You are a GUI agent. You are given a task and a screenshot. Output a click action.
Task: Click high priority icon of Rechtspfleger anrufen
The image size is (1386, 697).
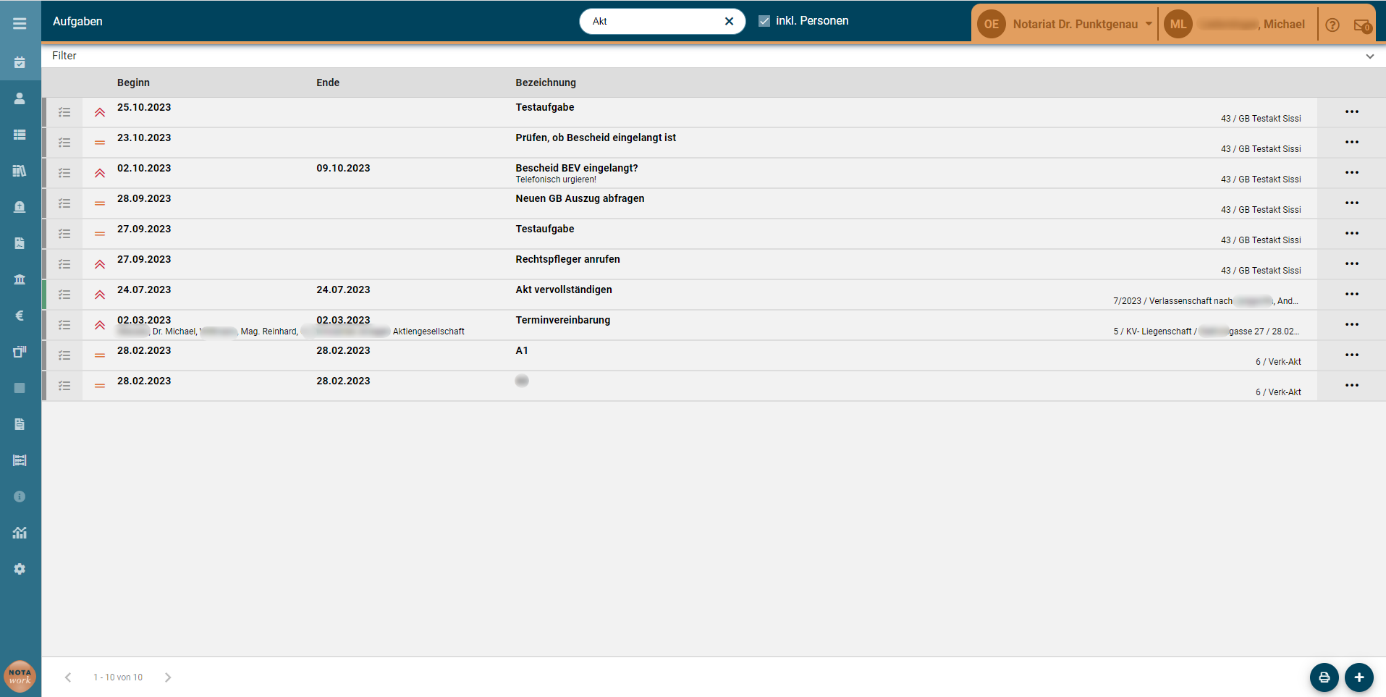pos(99,264)
